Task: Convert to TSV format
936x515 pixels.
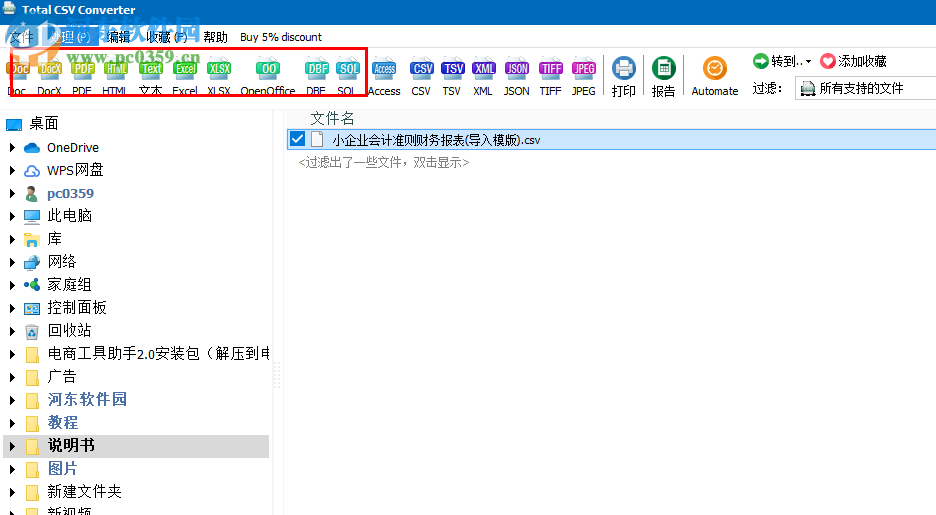Action: tap(452, 77)
